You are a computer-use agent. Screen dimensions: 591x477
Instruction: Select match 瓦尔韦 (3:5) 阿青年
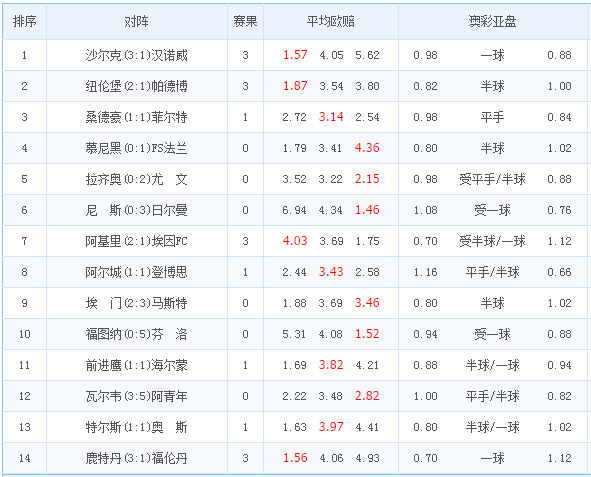(x=136, y=396)
